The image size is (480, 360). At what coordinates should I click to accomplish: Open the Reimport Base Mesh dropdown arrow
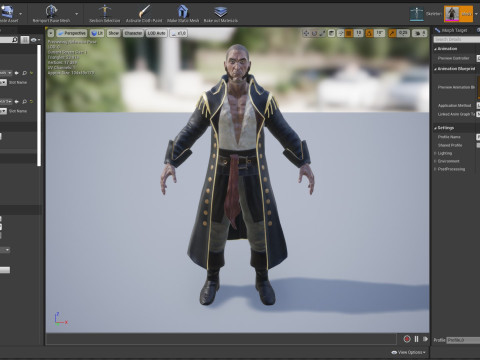[77, 14]
